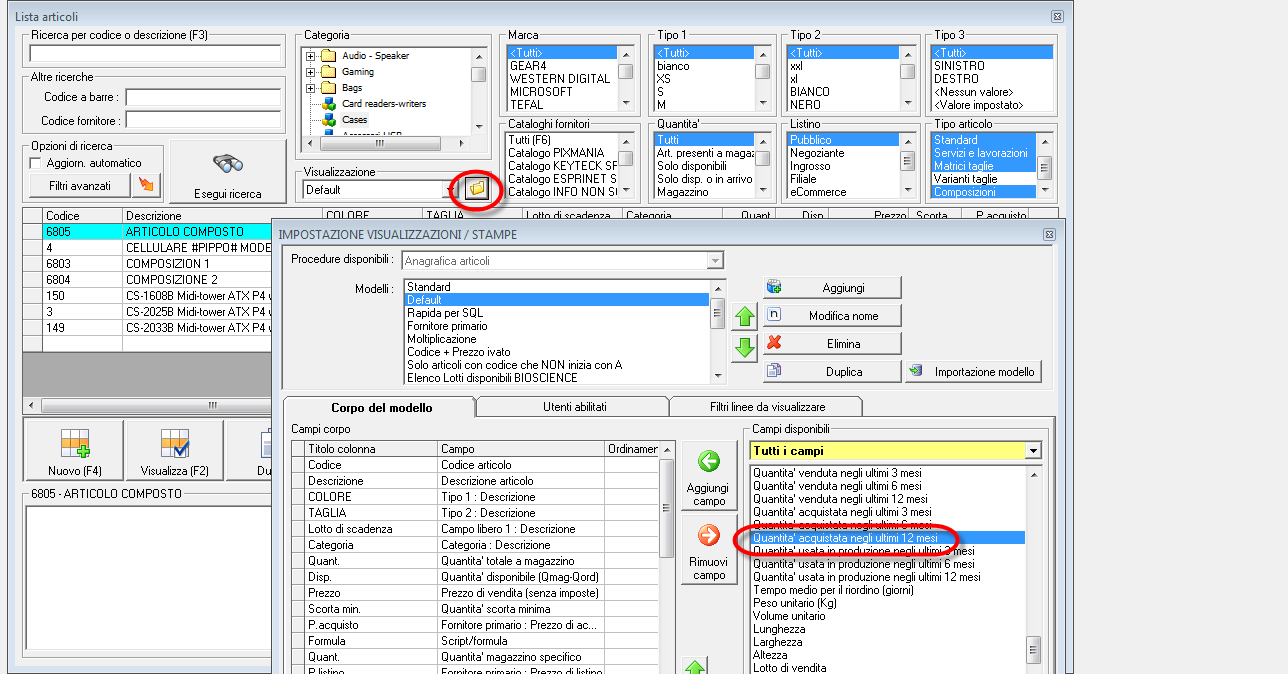Click the Modelli list vertical scrollbar
Viewport: 1288px width, 674px height.
click(x=717, y=331)
